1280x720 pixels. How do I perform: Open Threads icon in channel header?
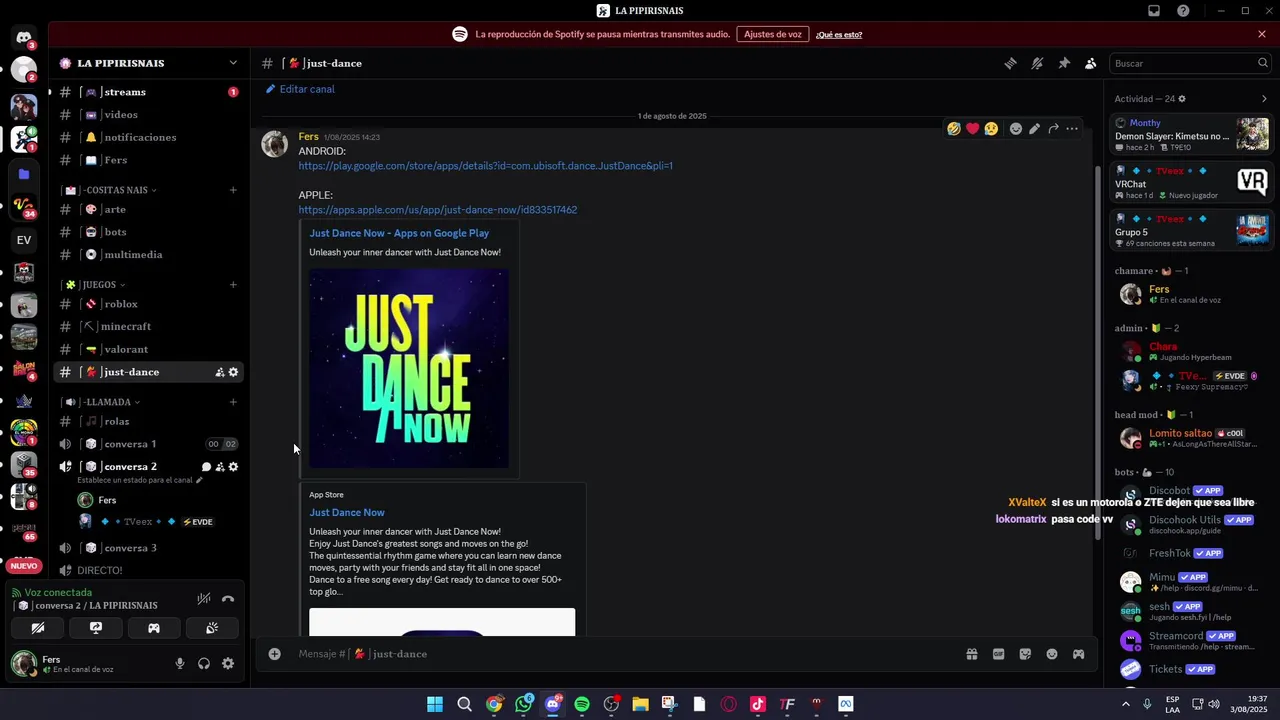pyautogui.click(x=1010, y=63)
